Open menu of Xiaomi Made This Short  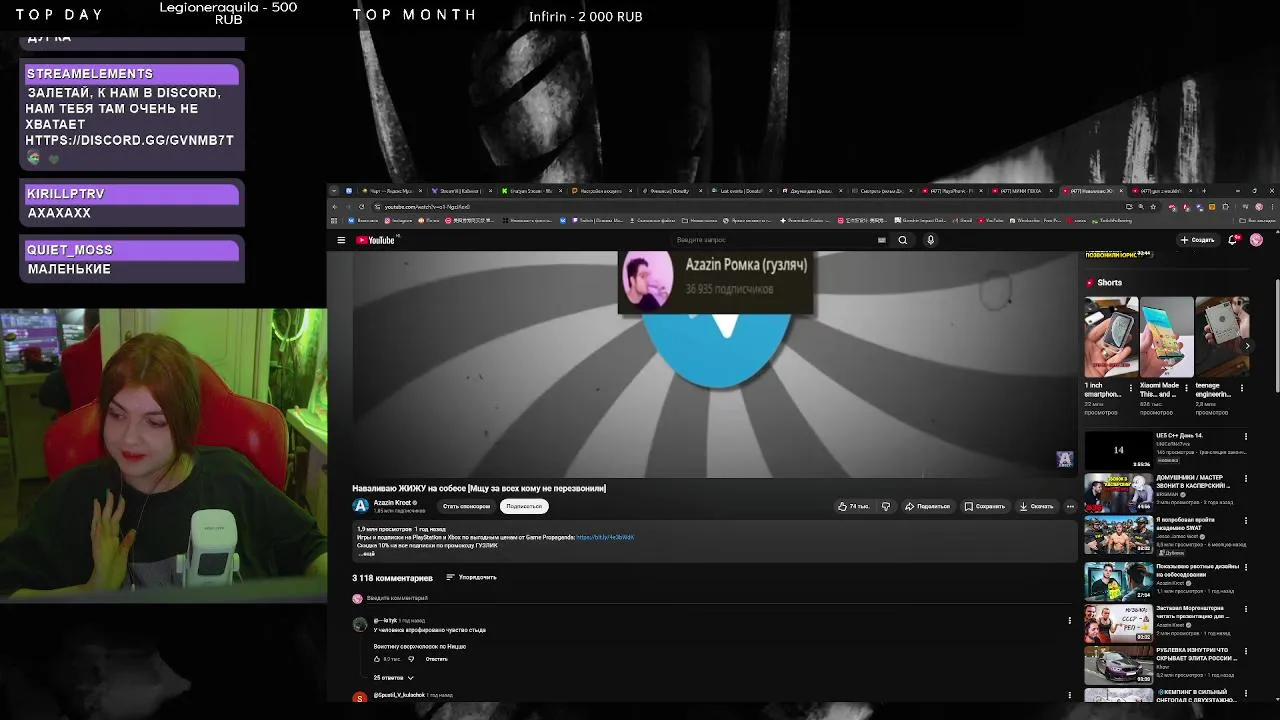click(x=1186, y=388)
